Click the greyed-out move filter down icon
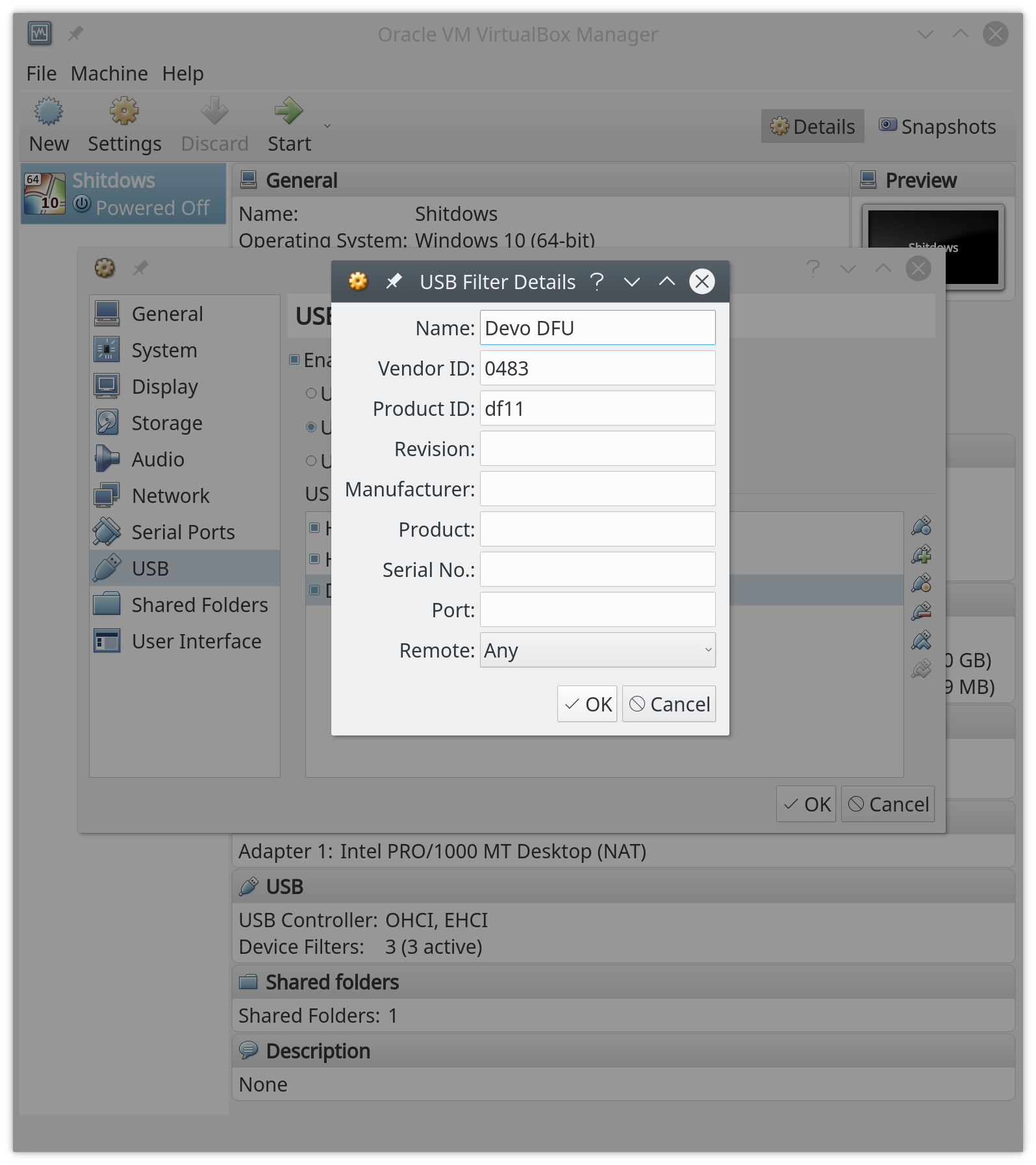Screen dimensions: 1036x1165 921,669
